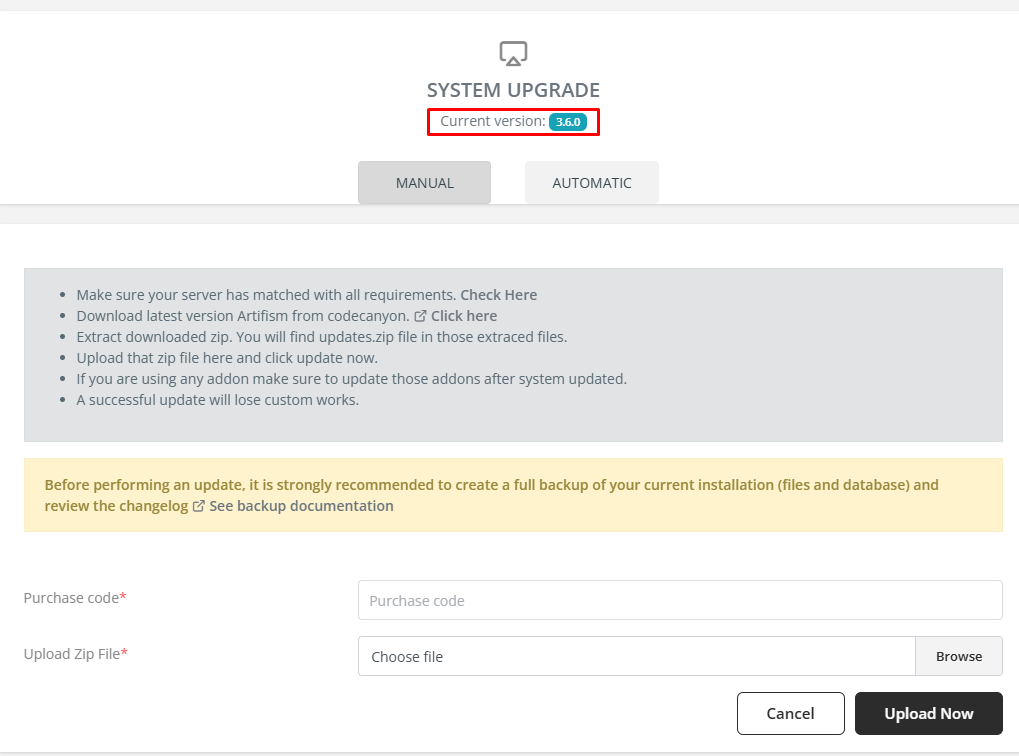The width and height of the screenshot is (1019, 756).
Task: Click the Current version text label
Action: pyautogui.click(x=492, y=122)
